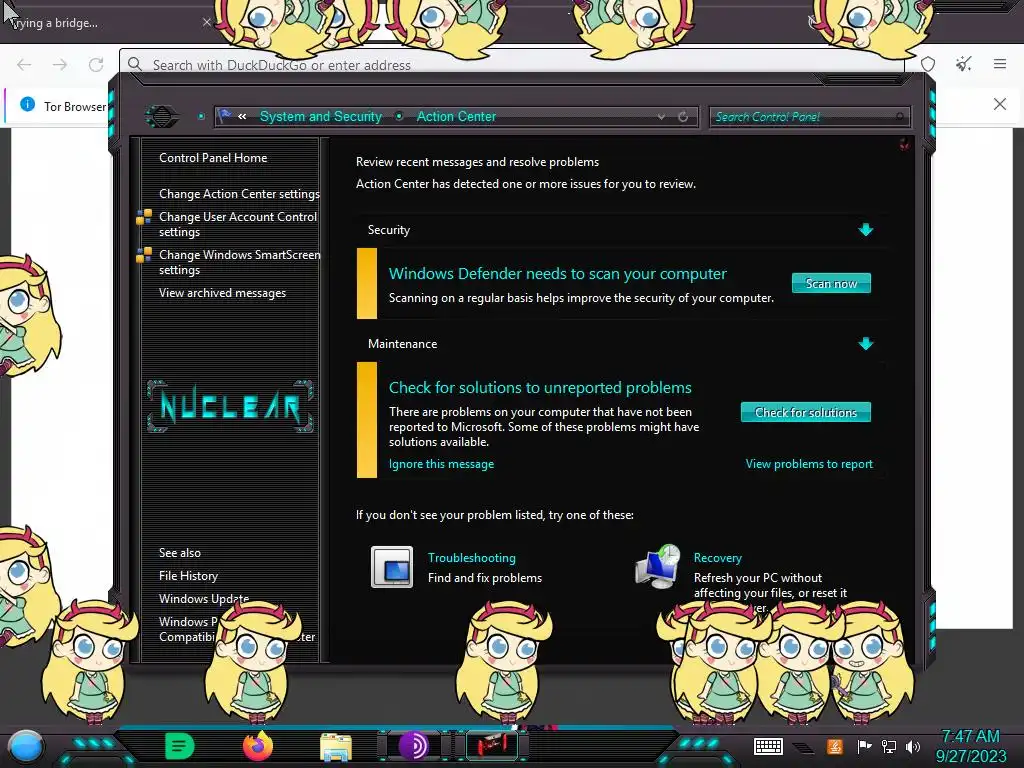This screenshot has height=768, width=1024.
Task: Select the red Control Panel taskbar thumbnail
Action: [x=492, y=745]
